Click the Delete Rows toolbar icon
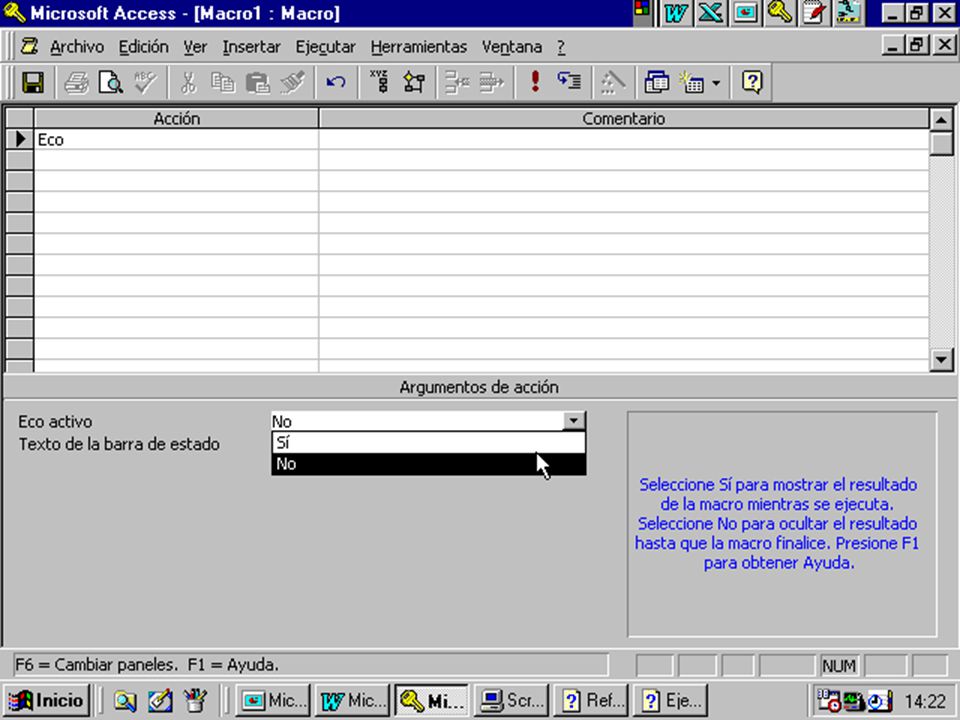This screenshot has height=720, width=960. click(x=491, y=82)
